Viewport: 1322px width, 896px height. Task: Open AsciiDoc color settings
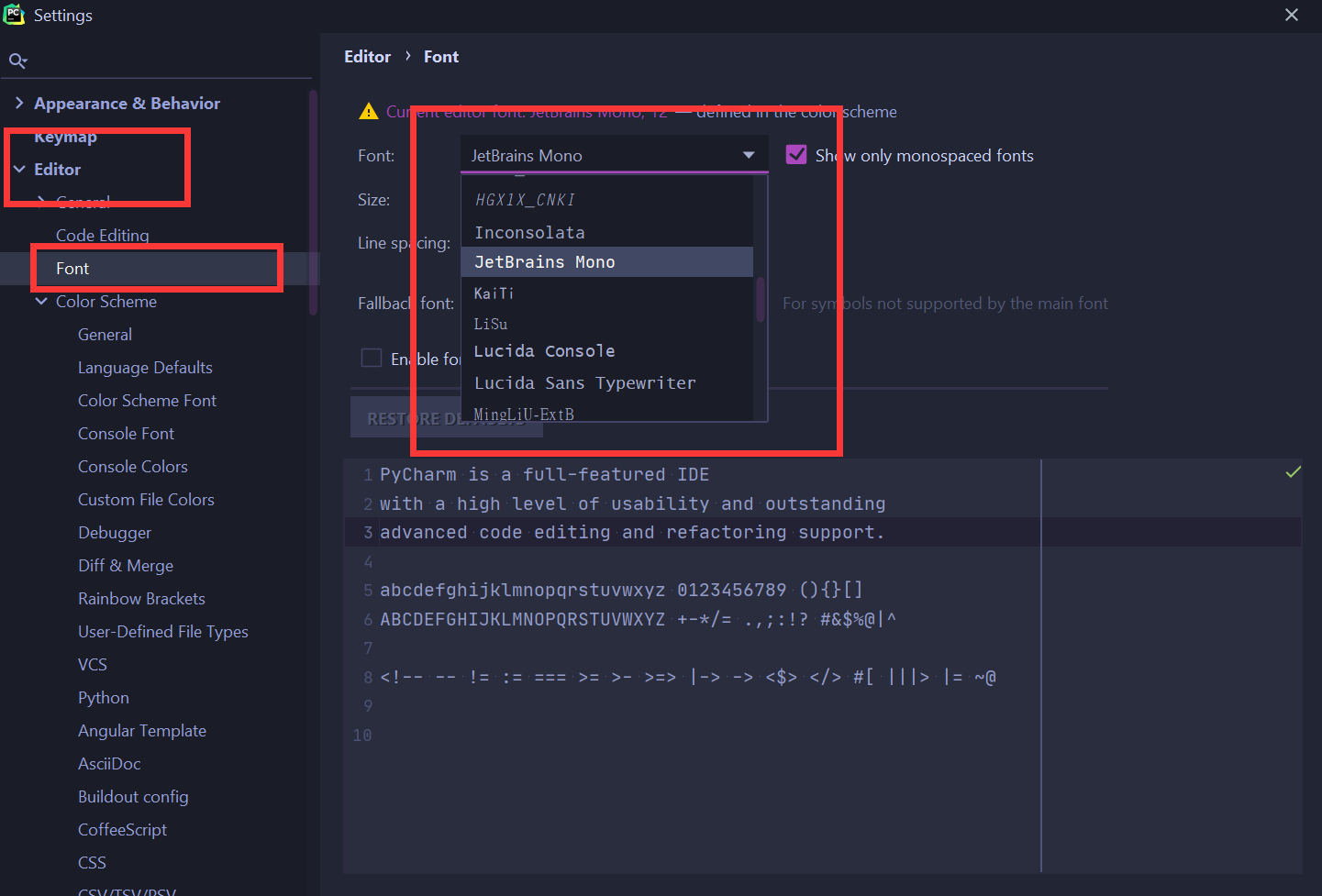pos(109,763)
